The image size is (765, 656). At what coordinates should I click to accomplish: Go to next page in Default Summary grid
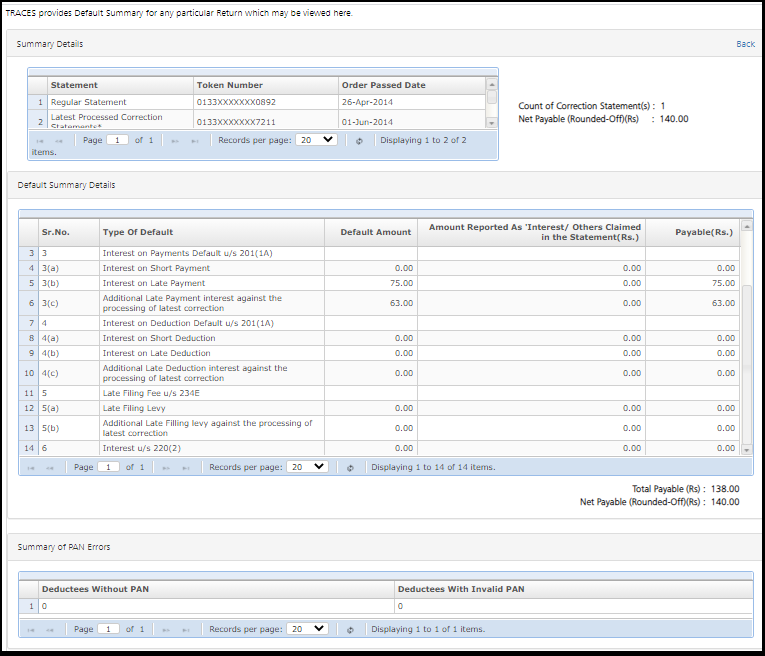(x=167, y=467)
